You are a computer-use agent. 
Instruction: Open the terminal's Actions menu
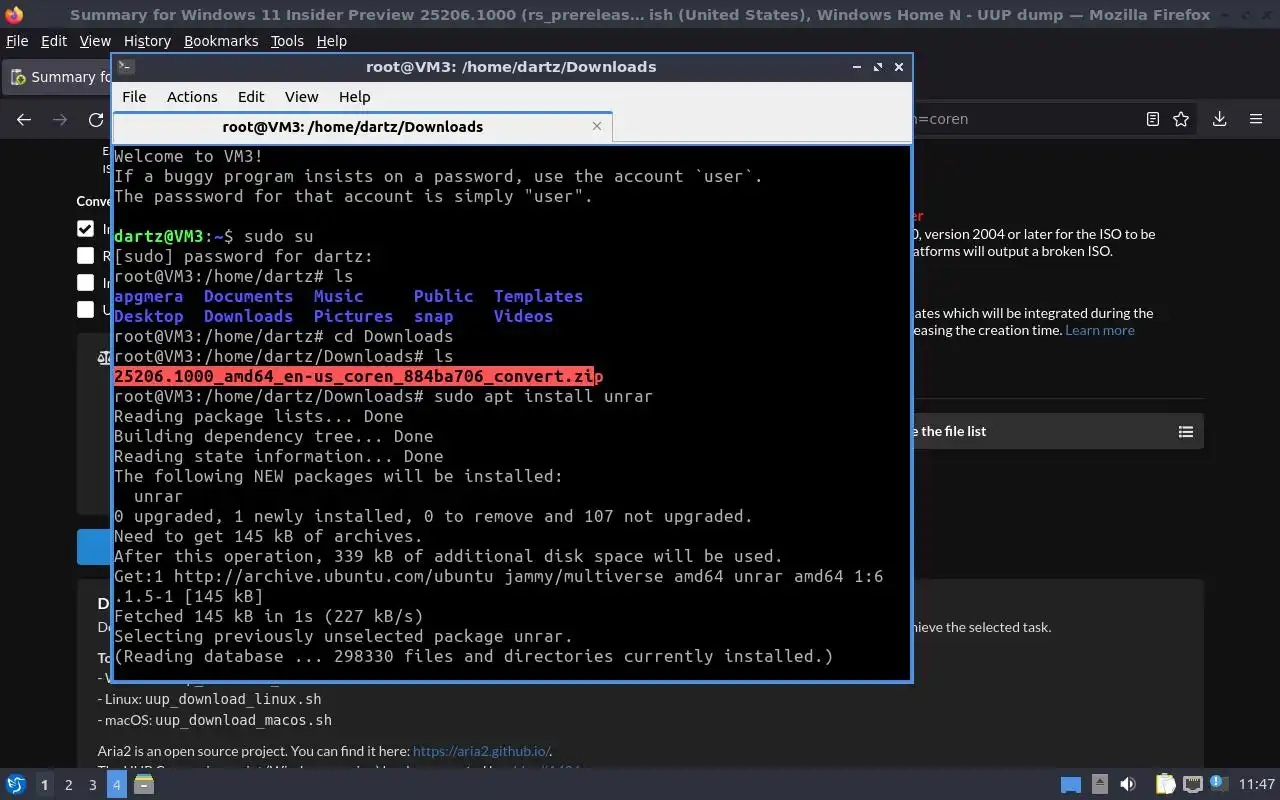(x=192, y=97)
